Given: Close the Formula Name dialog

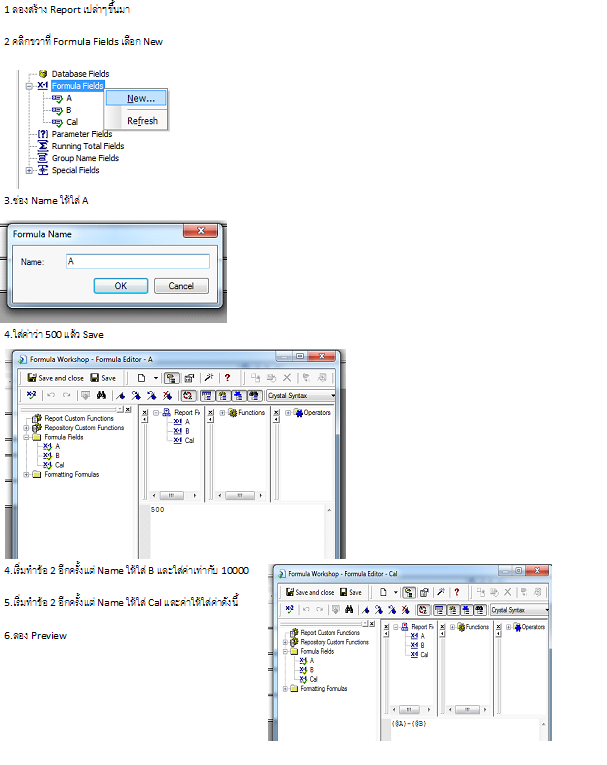Looking at the screenshot, I should (201, 231).
